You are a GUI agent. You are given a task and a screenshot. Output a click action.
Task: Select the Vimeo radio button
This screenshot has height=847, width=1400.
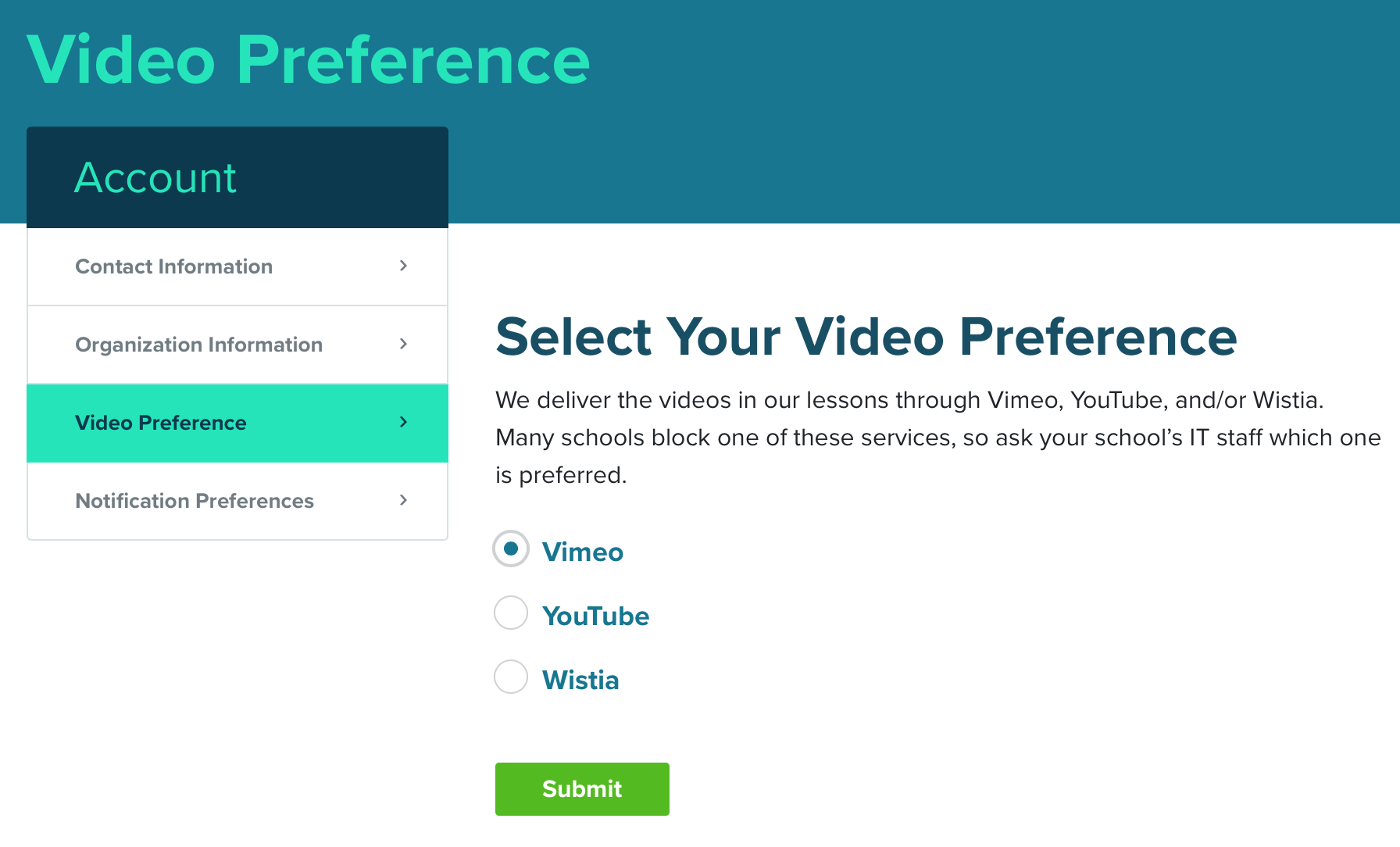click(510, 549)
